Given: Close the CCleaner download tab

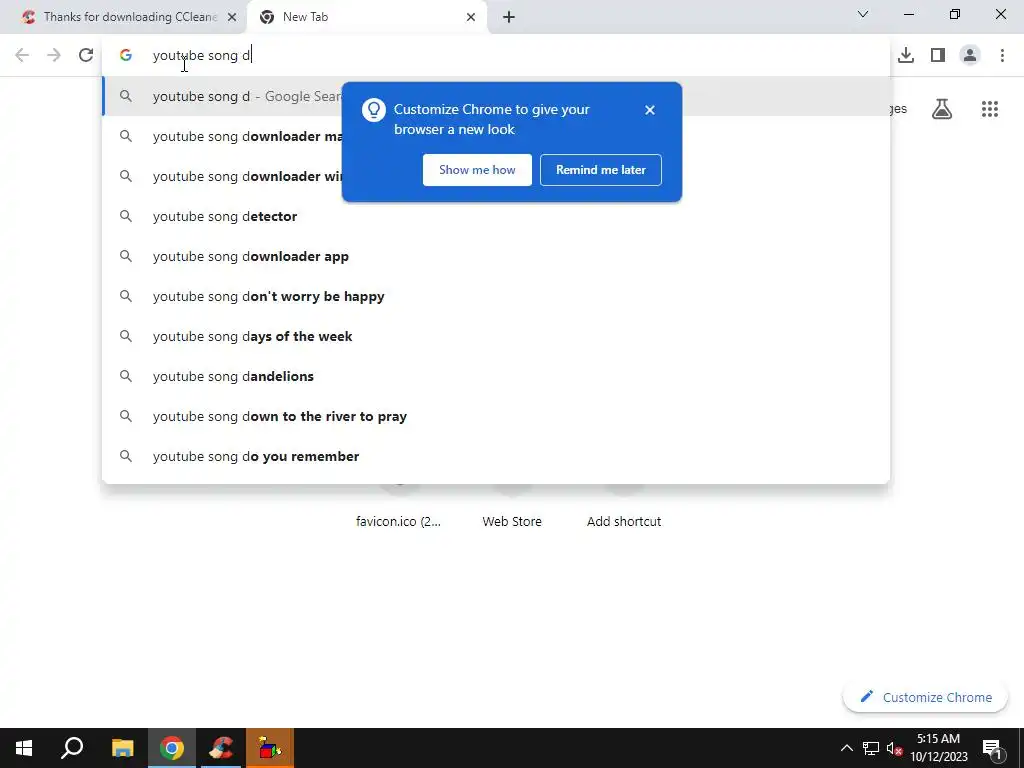Looking at the screenshot, I should coord(232,17).
